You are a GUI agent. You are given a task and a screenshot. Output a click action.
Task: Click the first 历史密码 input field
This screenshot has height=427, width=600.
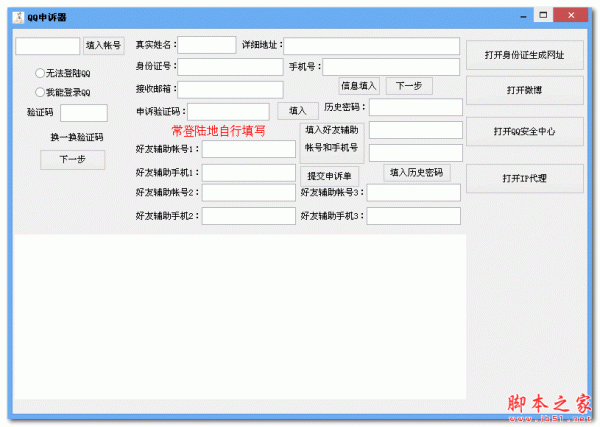click(416, 107)
